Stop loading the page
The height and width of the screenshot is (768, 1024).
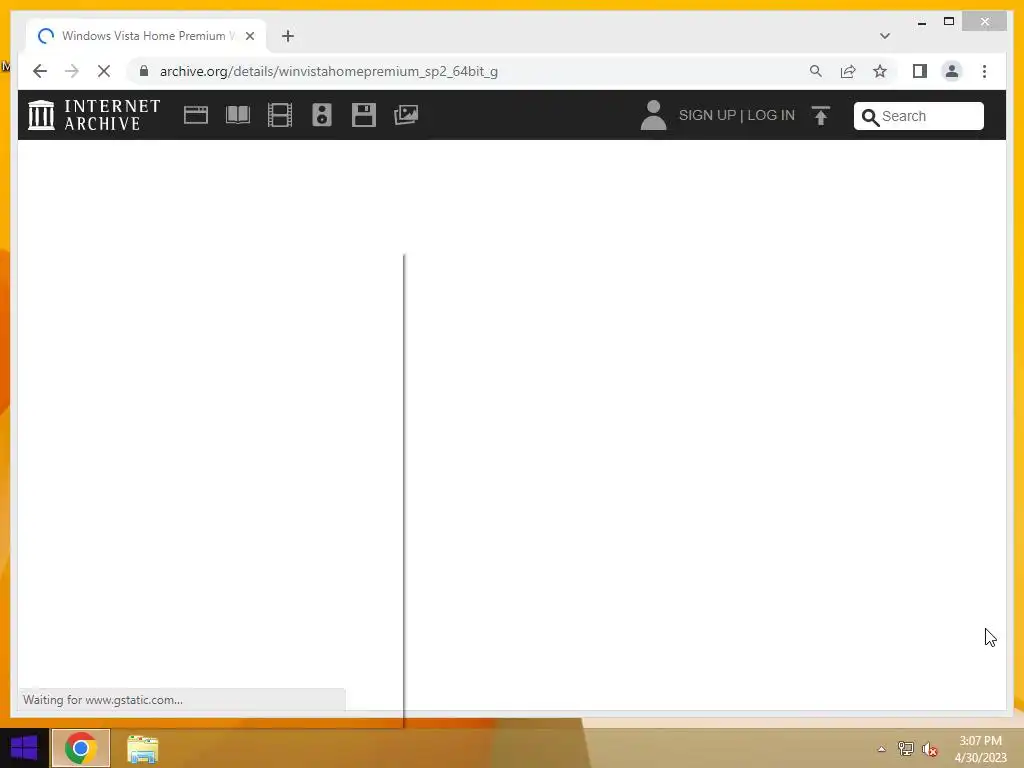(104, 71)
